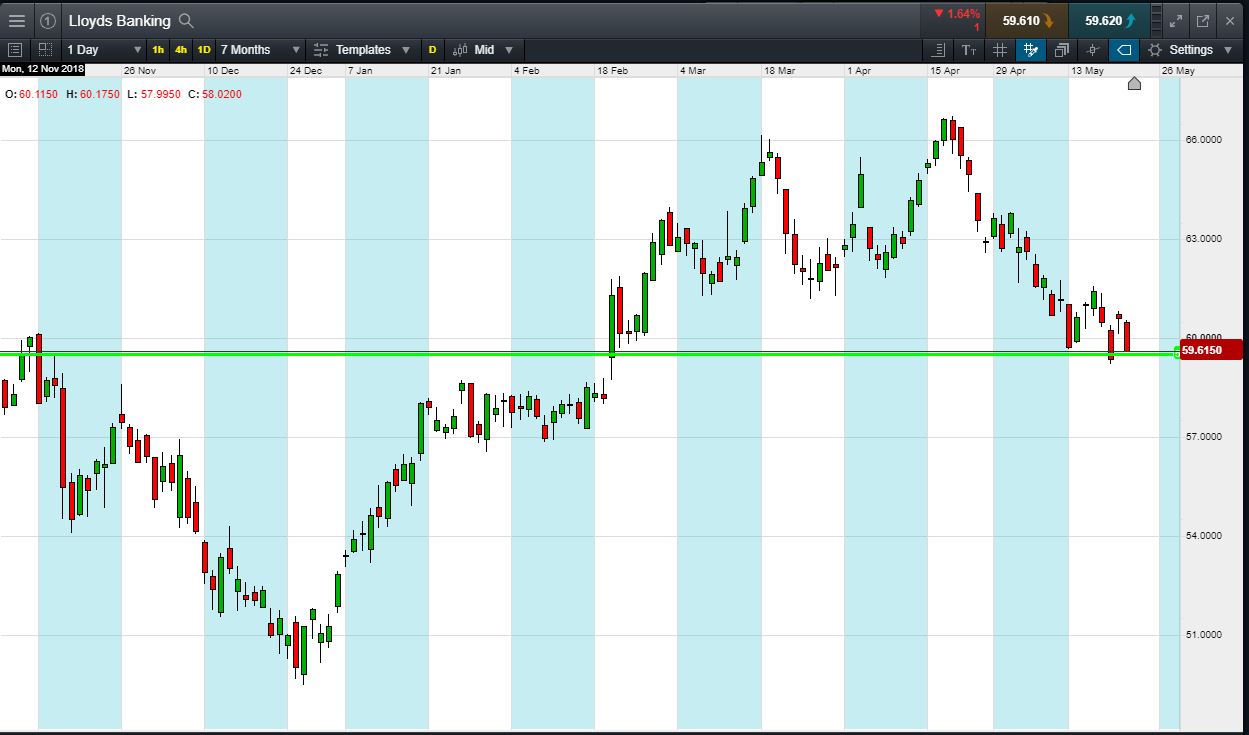Image resolution: width=1249 pixels, height=735 pixels.
Task: Click the 24 Dec date label
Action: pos(306,70)
